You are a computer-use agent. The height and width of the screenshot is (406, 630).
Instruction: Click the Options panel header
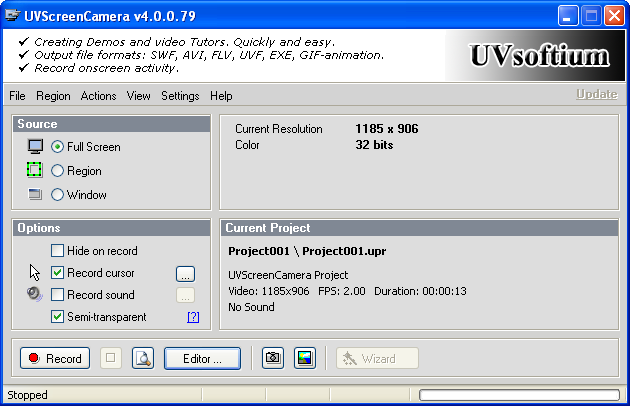tap(111, 228)
